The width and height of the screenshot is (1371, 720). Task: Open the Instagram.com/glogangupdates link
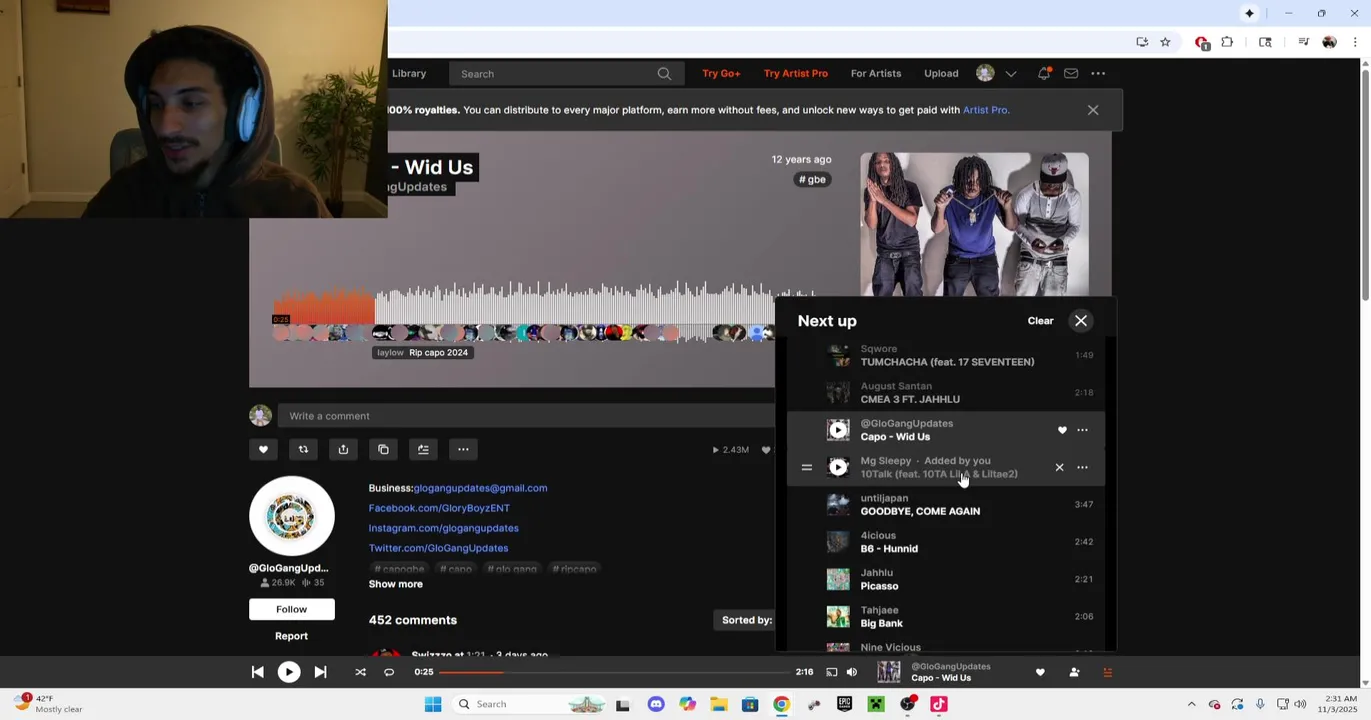(443, 528)
